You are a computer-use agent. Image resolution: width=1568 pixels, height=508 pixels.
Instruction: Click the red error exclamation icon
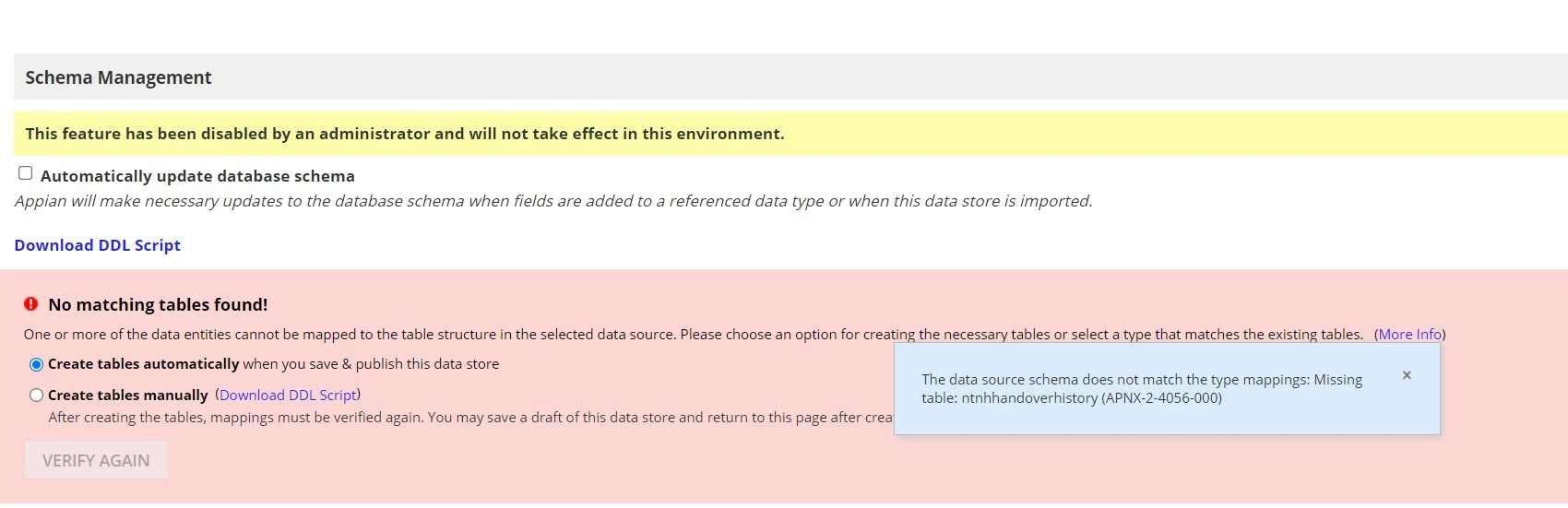(30, 304)
